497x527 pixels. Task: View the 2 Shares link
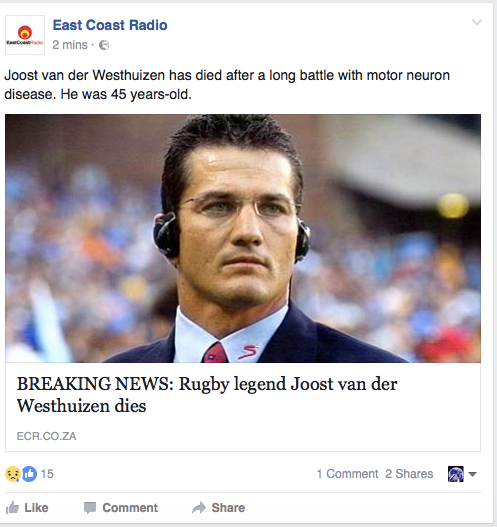[x=409, y=474]
